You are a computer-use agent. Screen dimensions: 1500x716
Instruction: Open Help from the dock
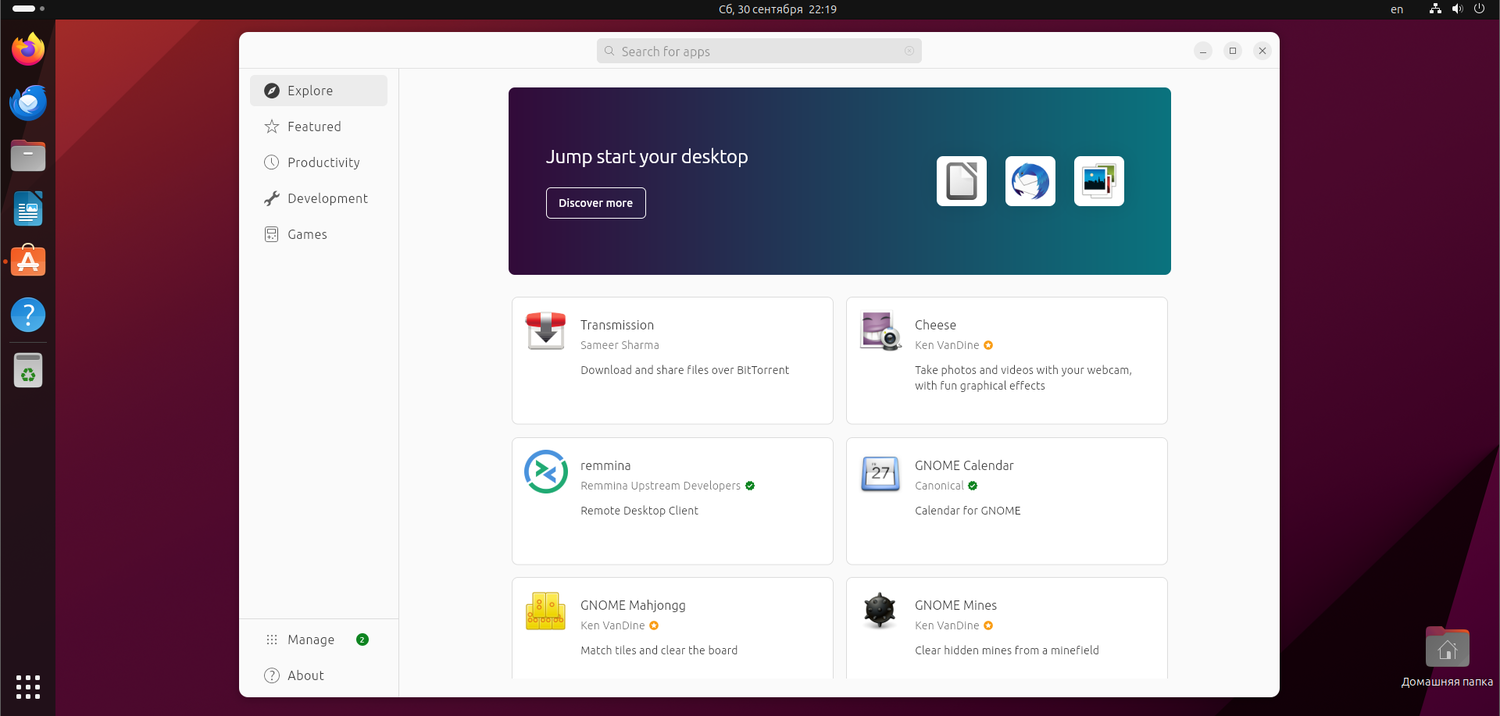(x=28, y=315)
